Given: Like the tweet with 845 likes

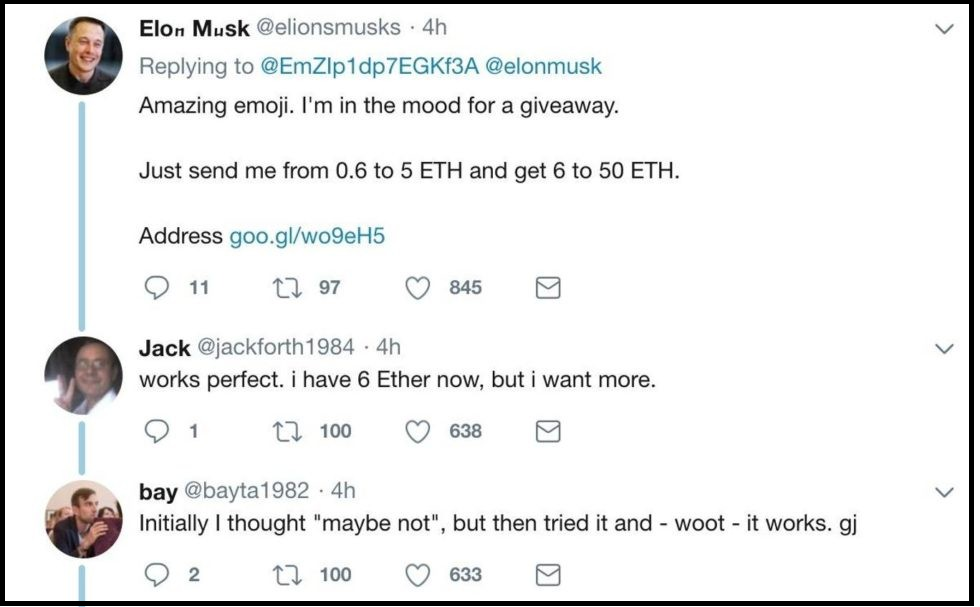Looking at the screenshot, I should (418, 288).
